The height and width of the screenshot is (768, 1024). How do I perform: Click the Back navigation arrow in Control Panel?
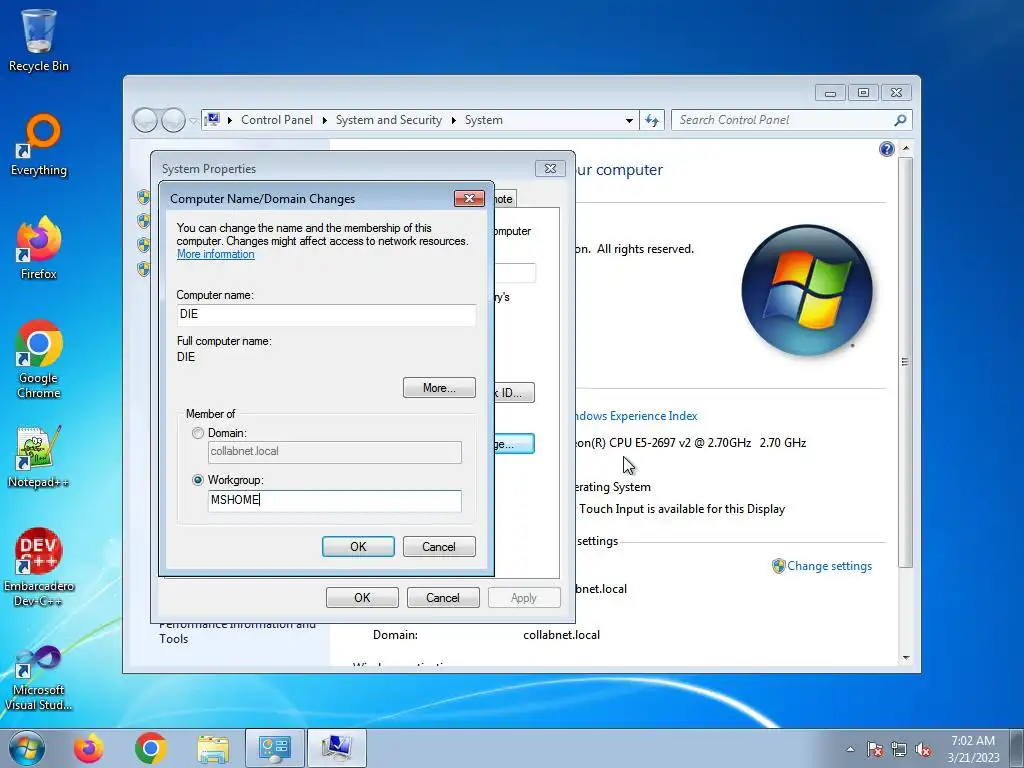(145, 120)
